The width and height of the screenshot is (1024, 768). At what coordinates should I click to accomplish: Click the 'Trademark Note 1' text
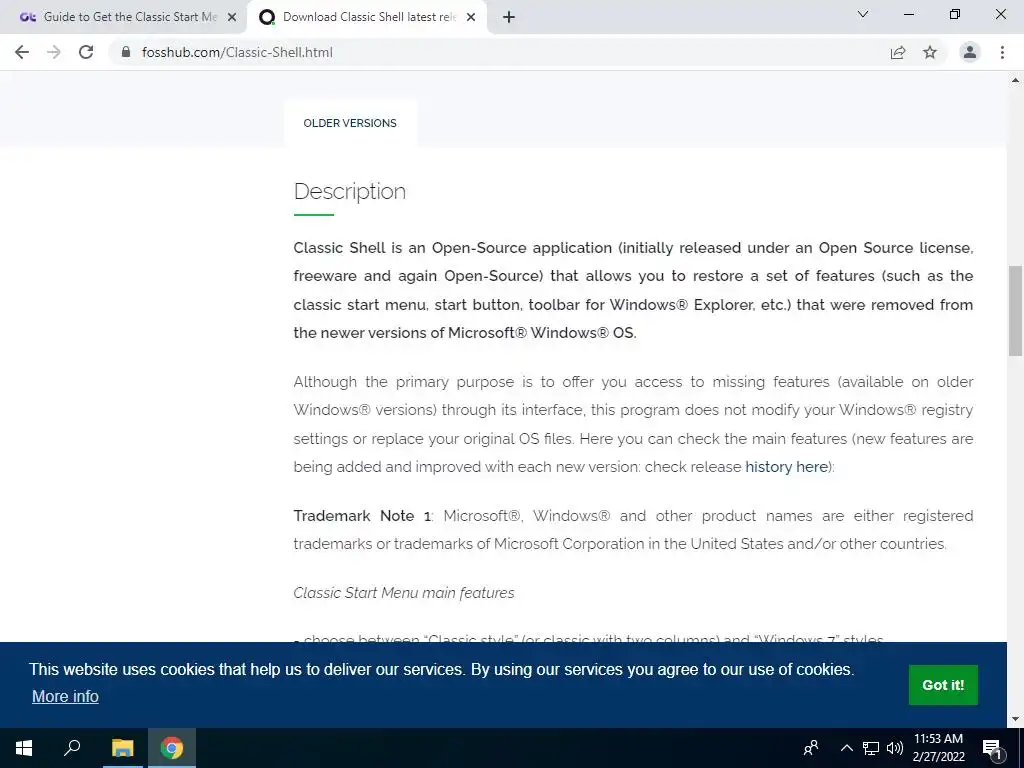pyautogui.click(x=362, y=516)
